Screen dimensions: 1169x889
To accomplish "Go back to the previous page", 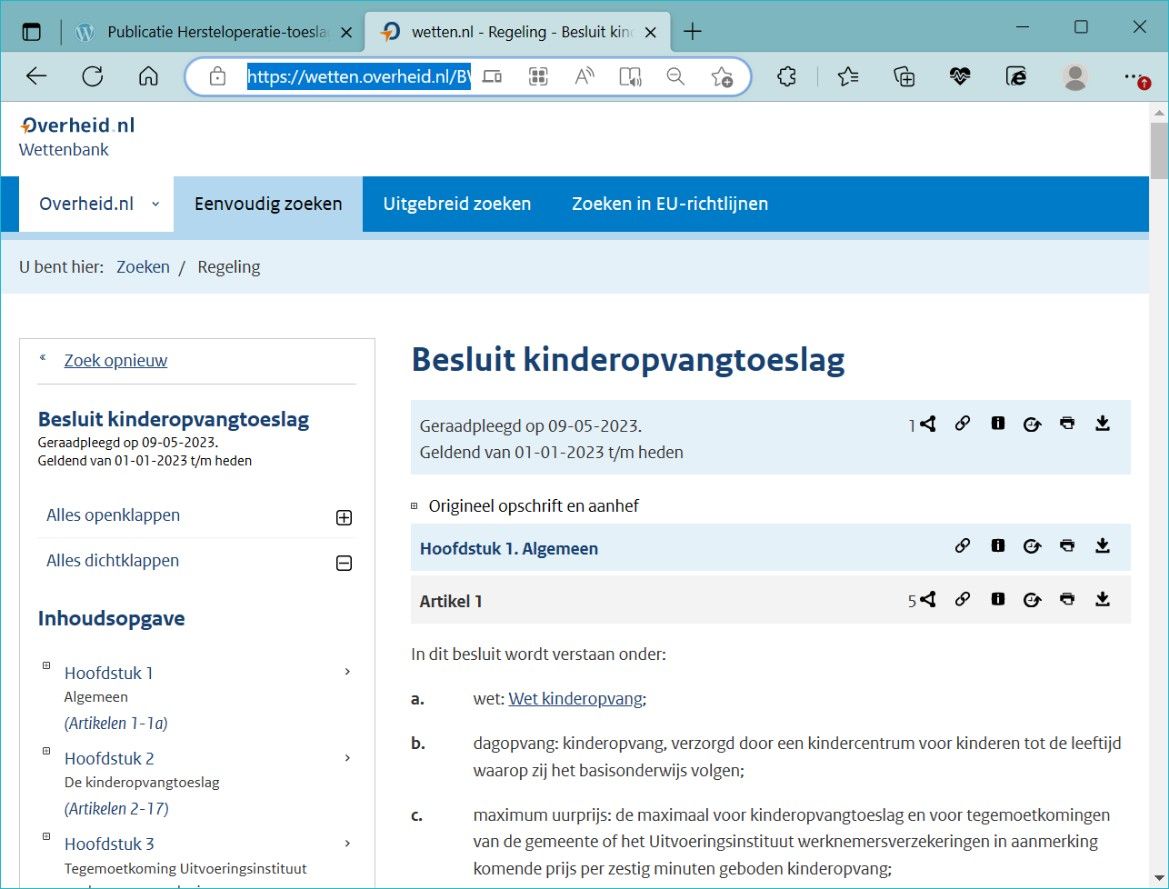I will 36,76.
